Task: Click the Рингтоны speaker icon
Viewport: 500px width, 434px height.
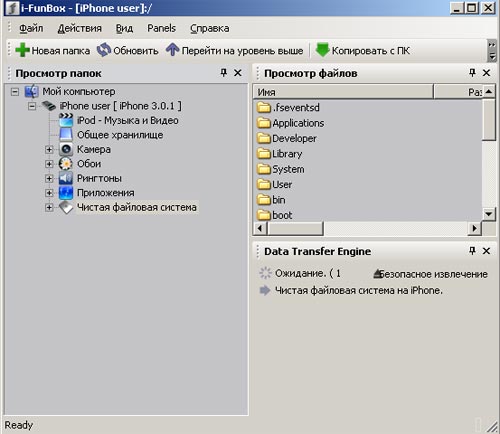Action: tap(66, 178)
